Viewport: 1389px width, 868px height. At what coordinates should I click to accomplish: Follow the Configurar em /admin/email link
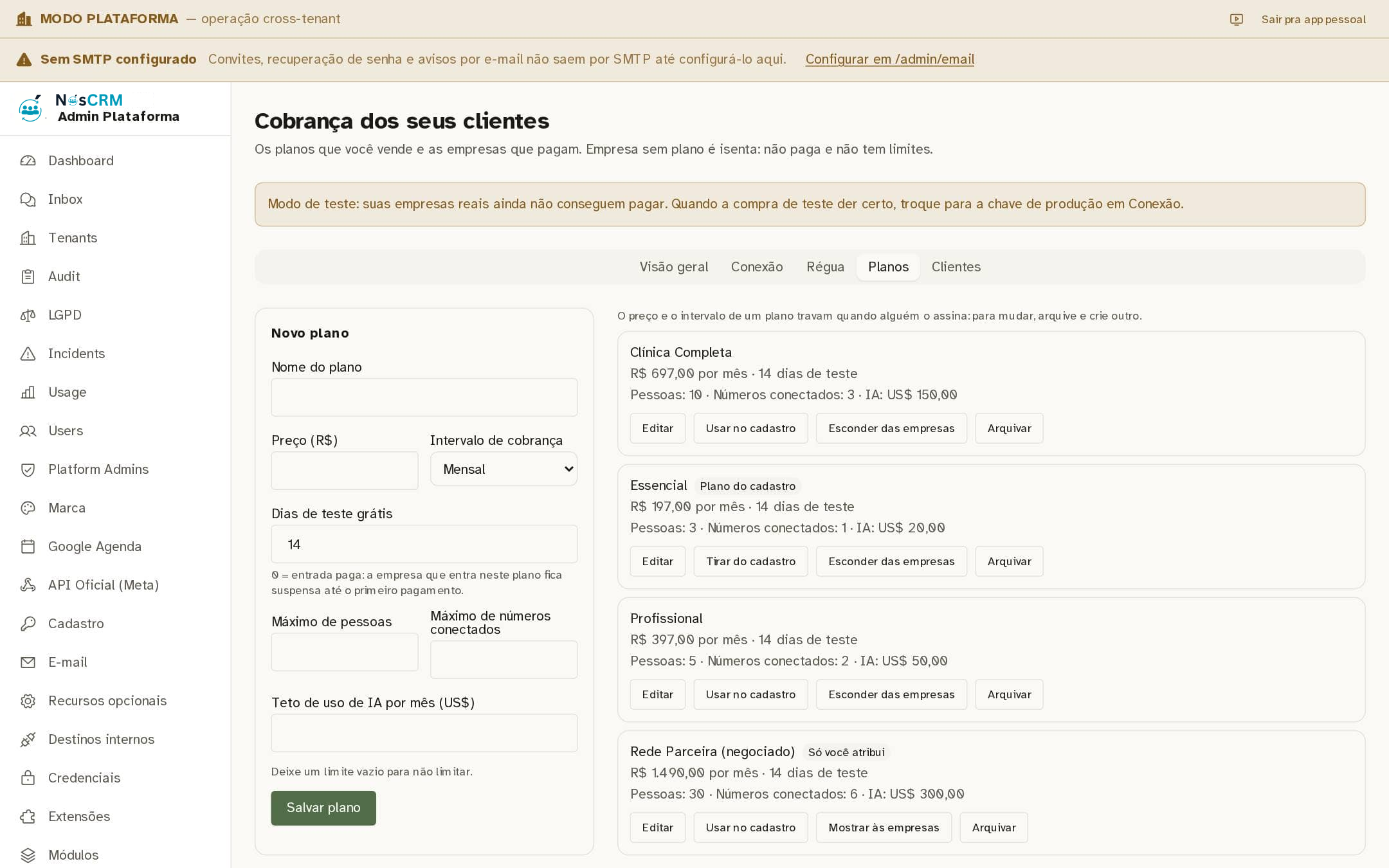889,59
